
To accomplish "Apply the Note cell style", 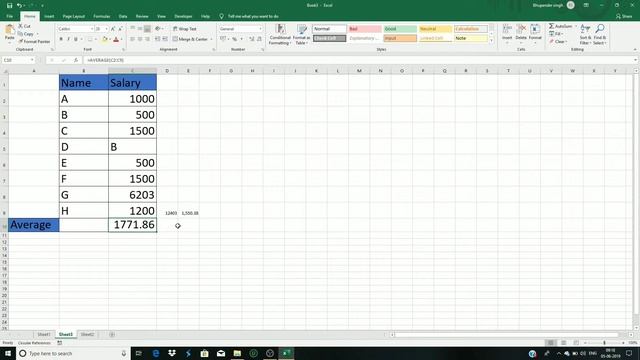I will (x=471, y=38).
